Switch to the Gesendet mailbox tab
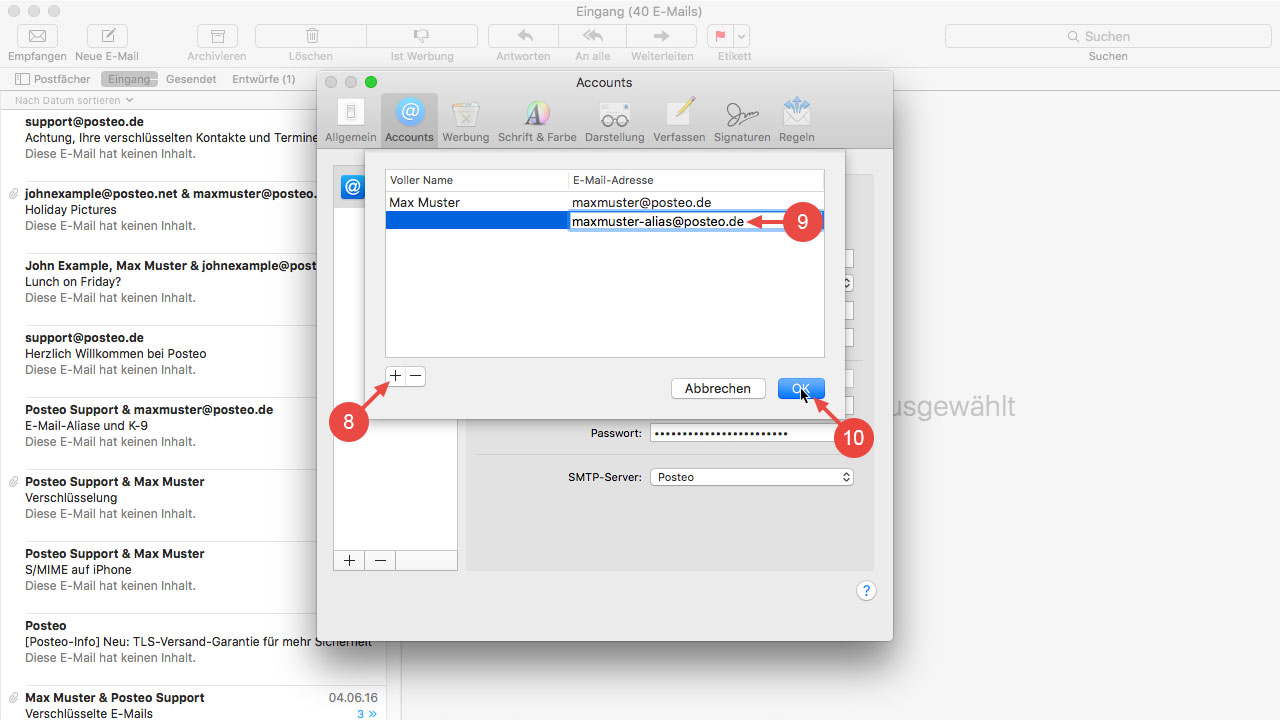 point(191,79)
